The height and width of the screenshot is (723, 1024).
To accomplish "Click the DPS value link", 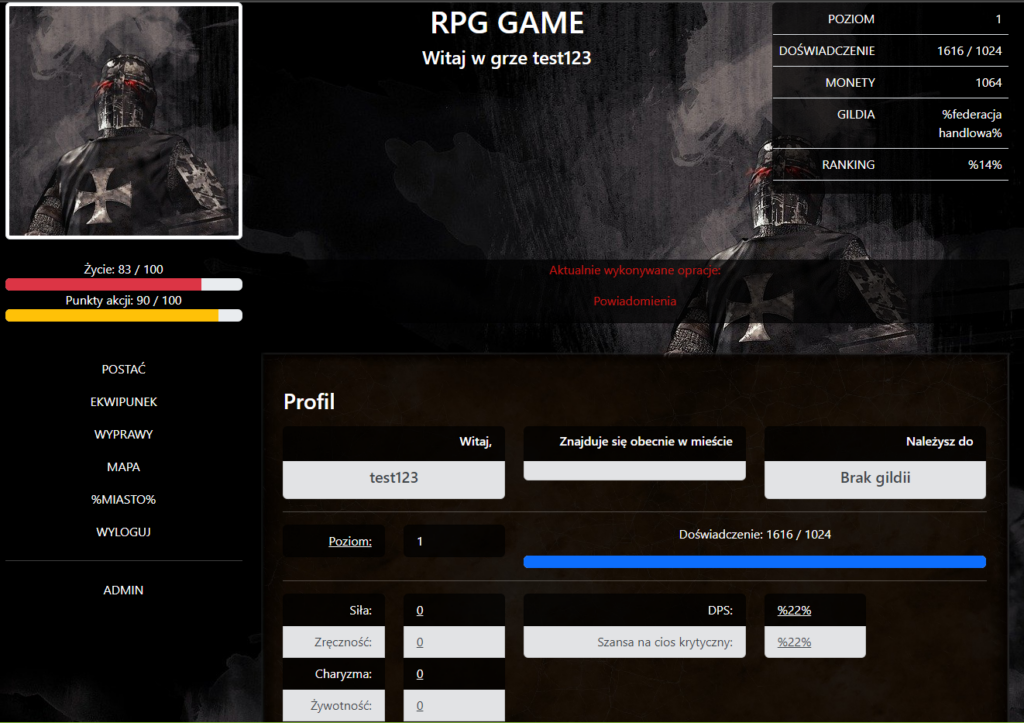I will (794, 610).
